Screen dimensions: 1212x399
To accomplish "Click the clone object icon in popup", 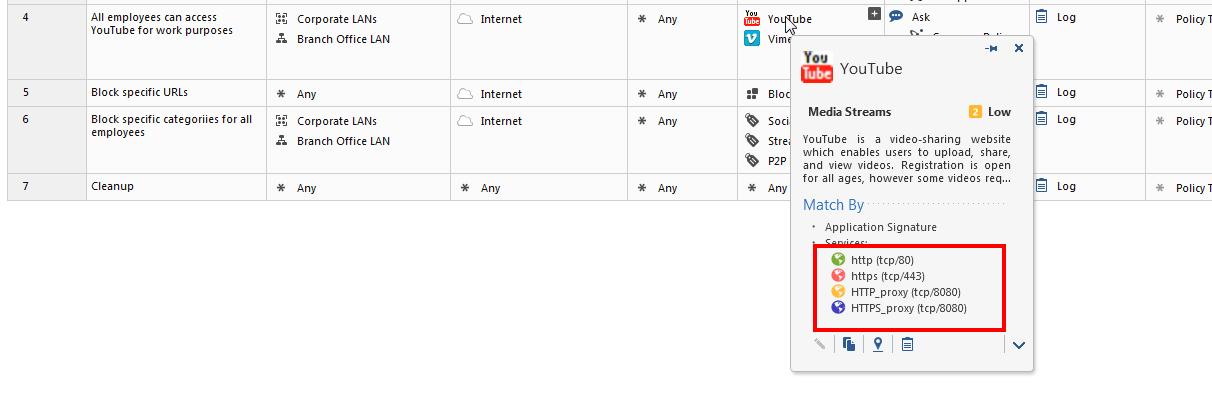I will point(849,344).
